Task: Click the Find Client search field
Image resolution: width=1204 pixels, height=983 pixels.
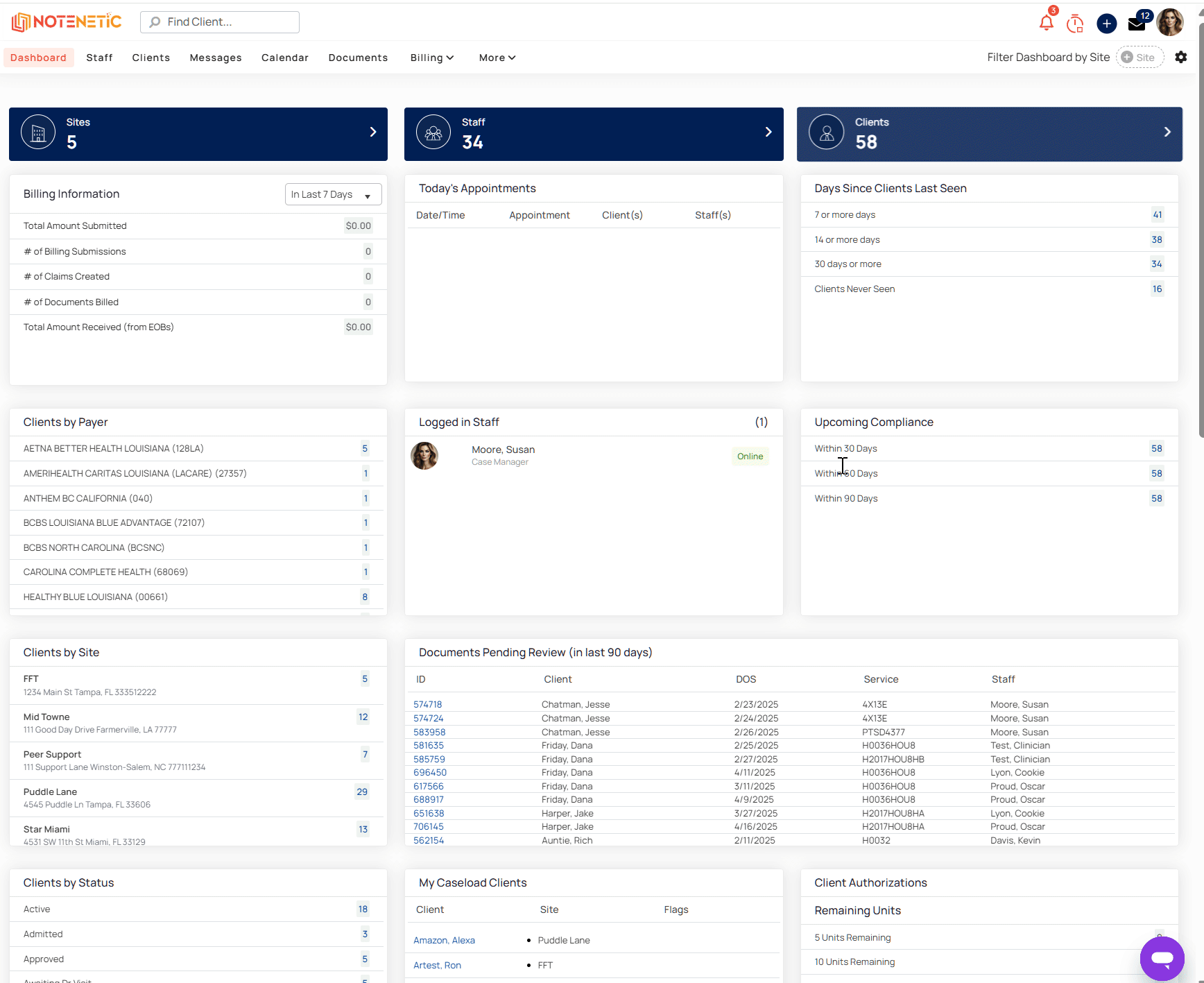Action: (220, 22)
